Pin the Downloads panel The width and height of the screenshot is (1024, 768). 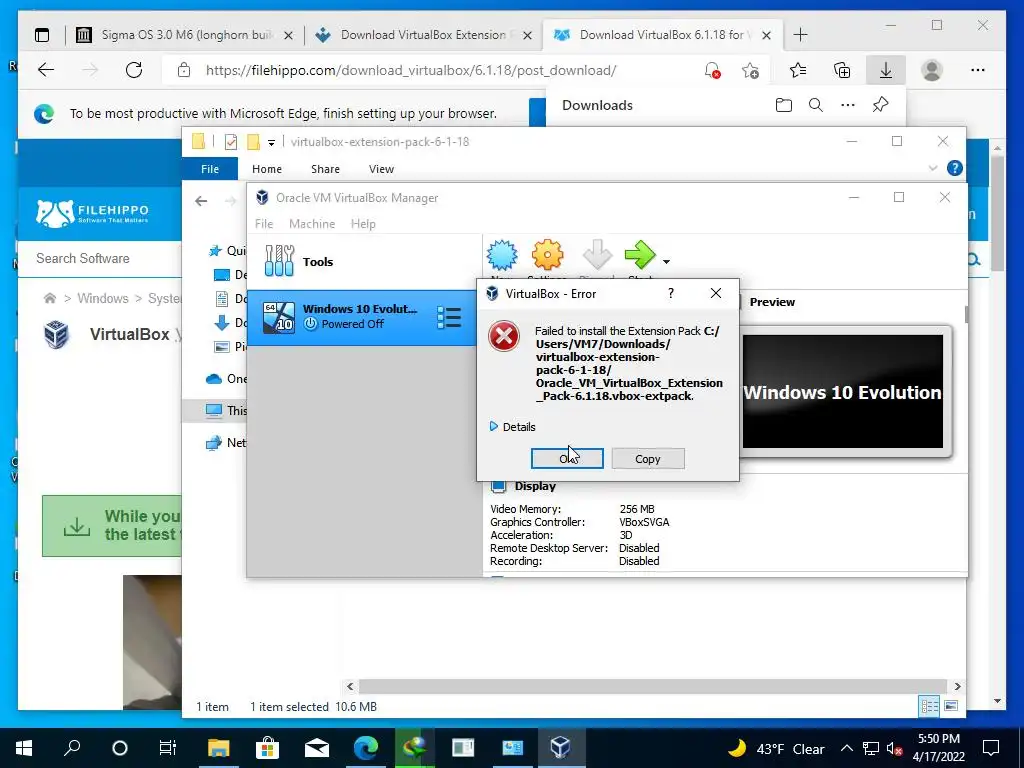pos(880,104)
